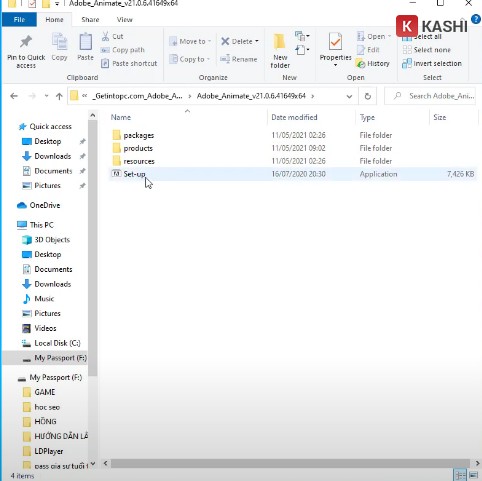Switch to the Share ribbon tab
This screenshot has height=481, width=482.
tap(90, 20)
